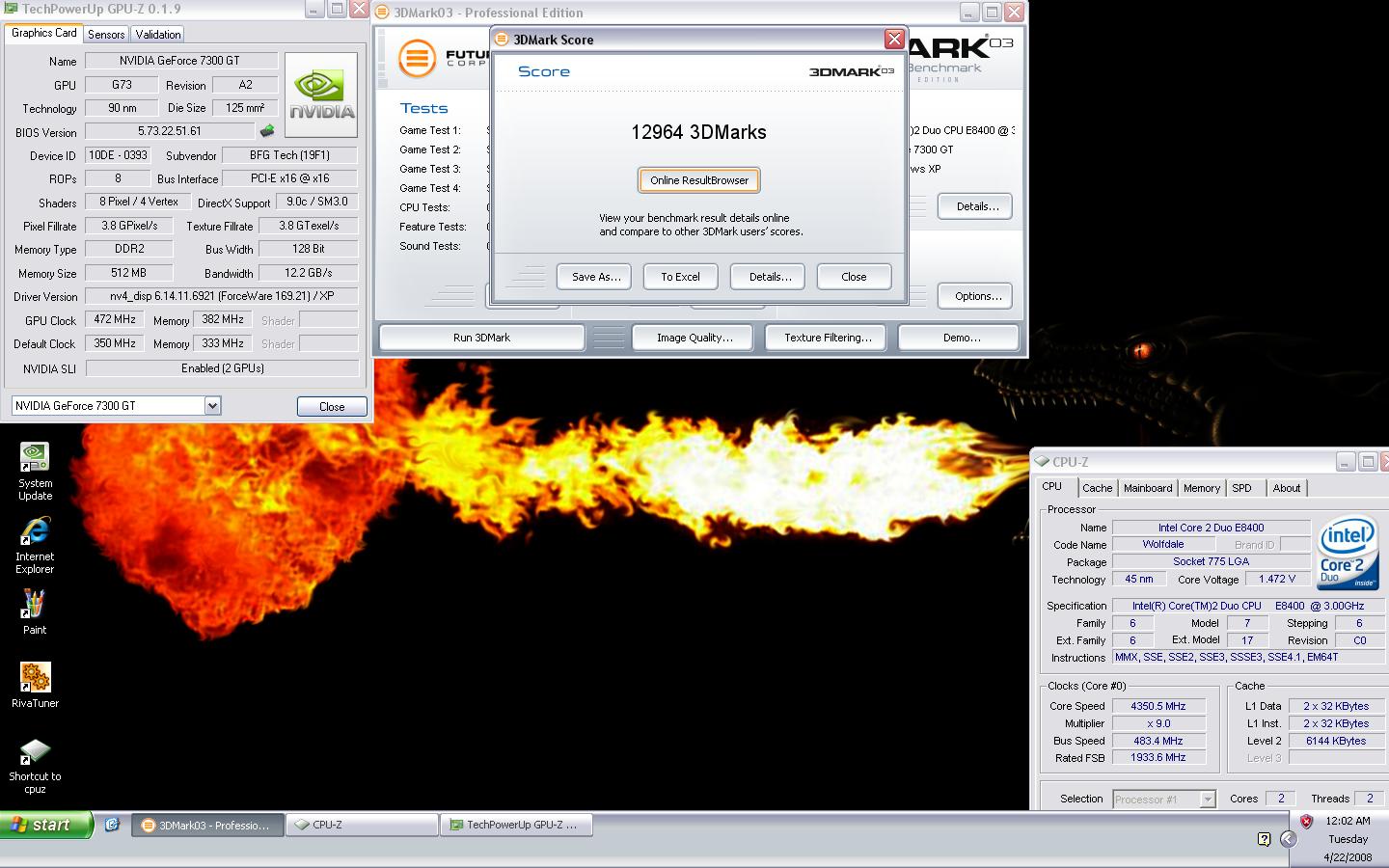The image size is (1389, 868).
Task: Open the Mainboard tab in CPU-Z
Action: tap(1148, 488)
